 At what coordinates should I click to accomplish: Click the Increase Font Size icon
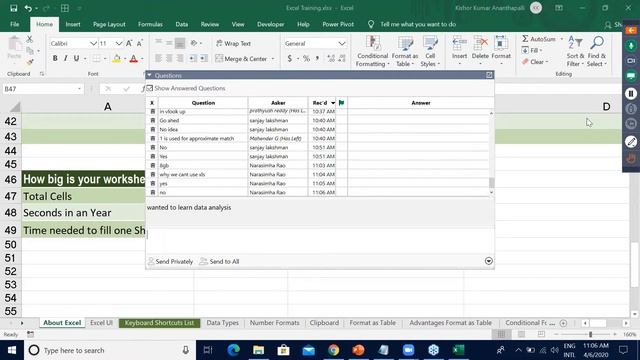(x=129, y=43)
